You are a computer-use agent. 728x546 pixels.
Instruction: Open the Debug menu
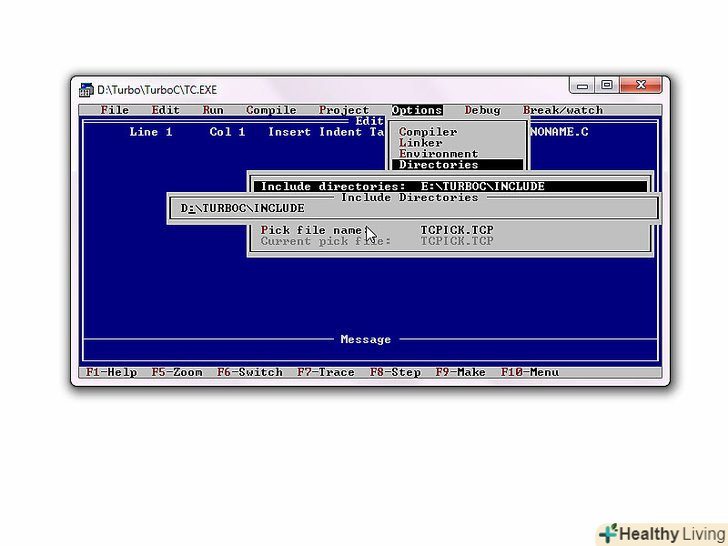point(482,111)
